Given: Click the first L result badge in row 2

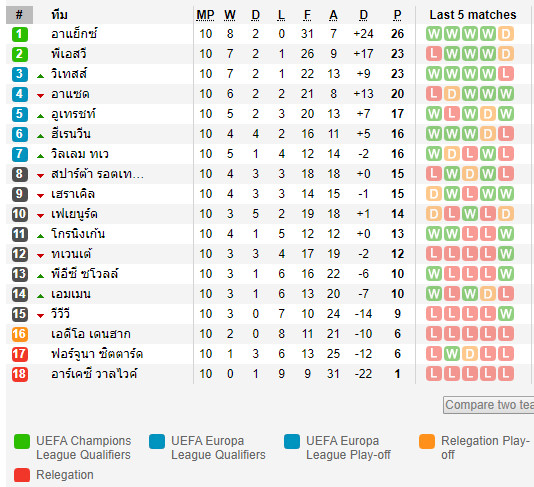Looking at the screenshot, I should click(434, 54).
